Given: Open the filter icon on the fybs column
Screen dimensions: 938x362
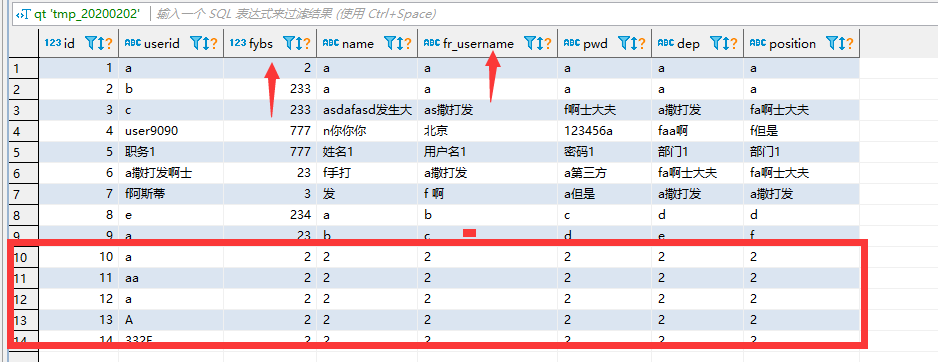Looking at the screenshot, I should tap(288, 43).
